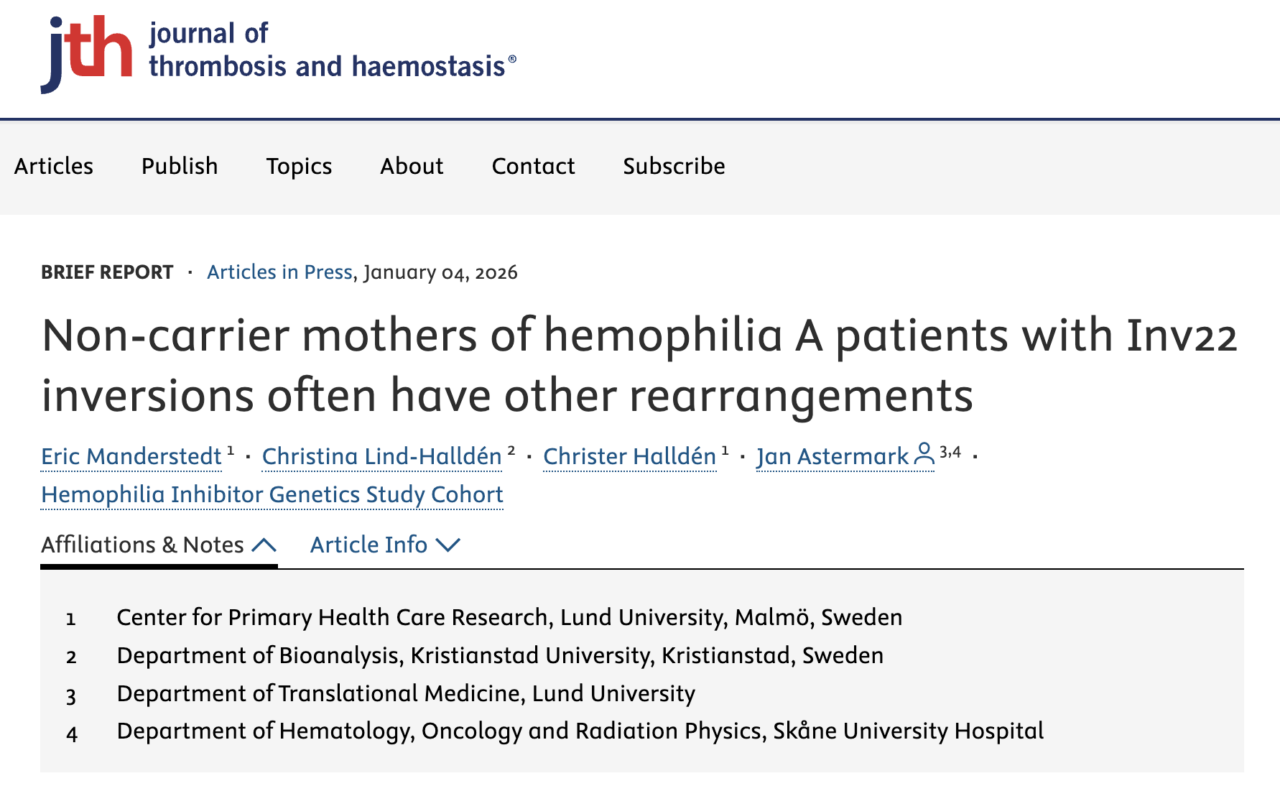The image size is (1280, 786).
Task: Collapse the Affiliations & Notes section
Action: tap(159, 545)
